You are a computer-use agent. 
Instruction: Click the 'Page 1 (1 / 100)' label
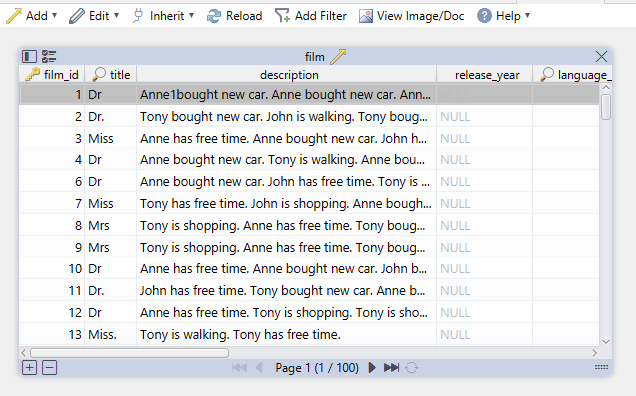point(317,368)
